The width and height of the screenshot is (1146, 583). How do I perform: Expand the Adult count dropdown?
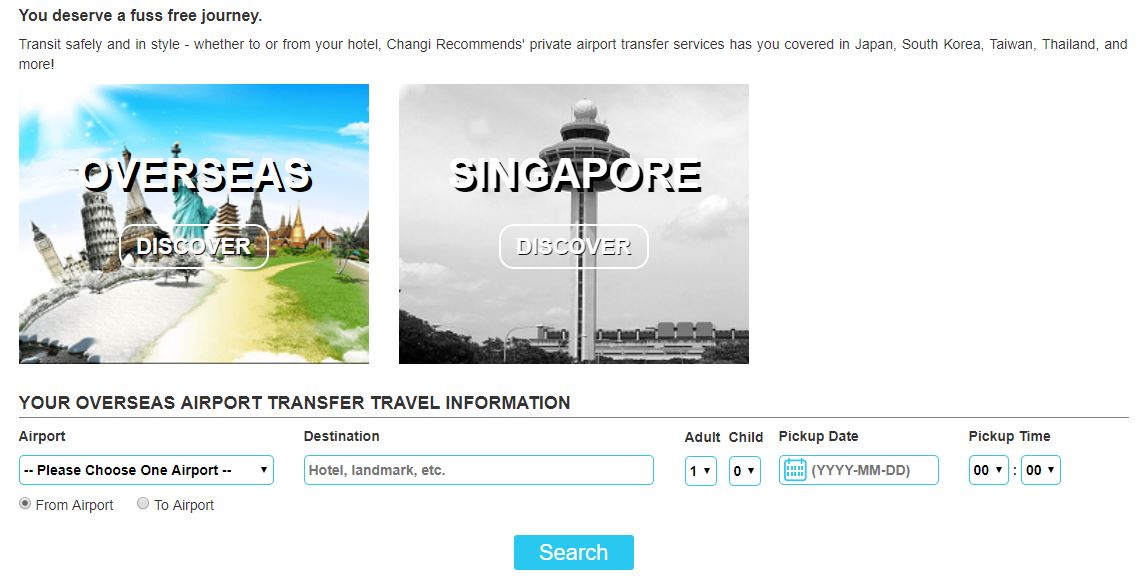tap(700, 470)
